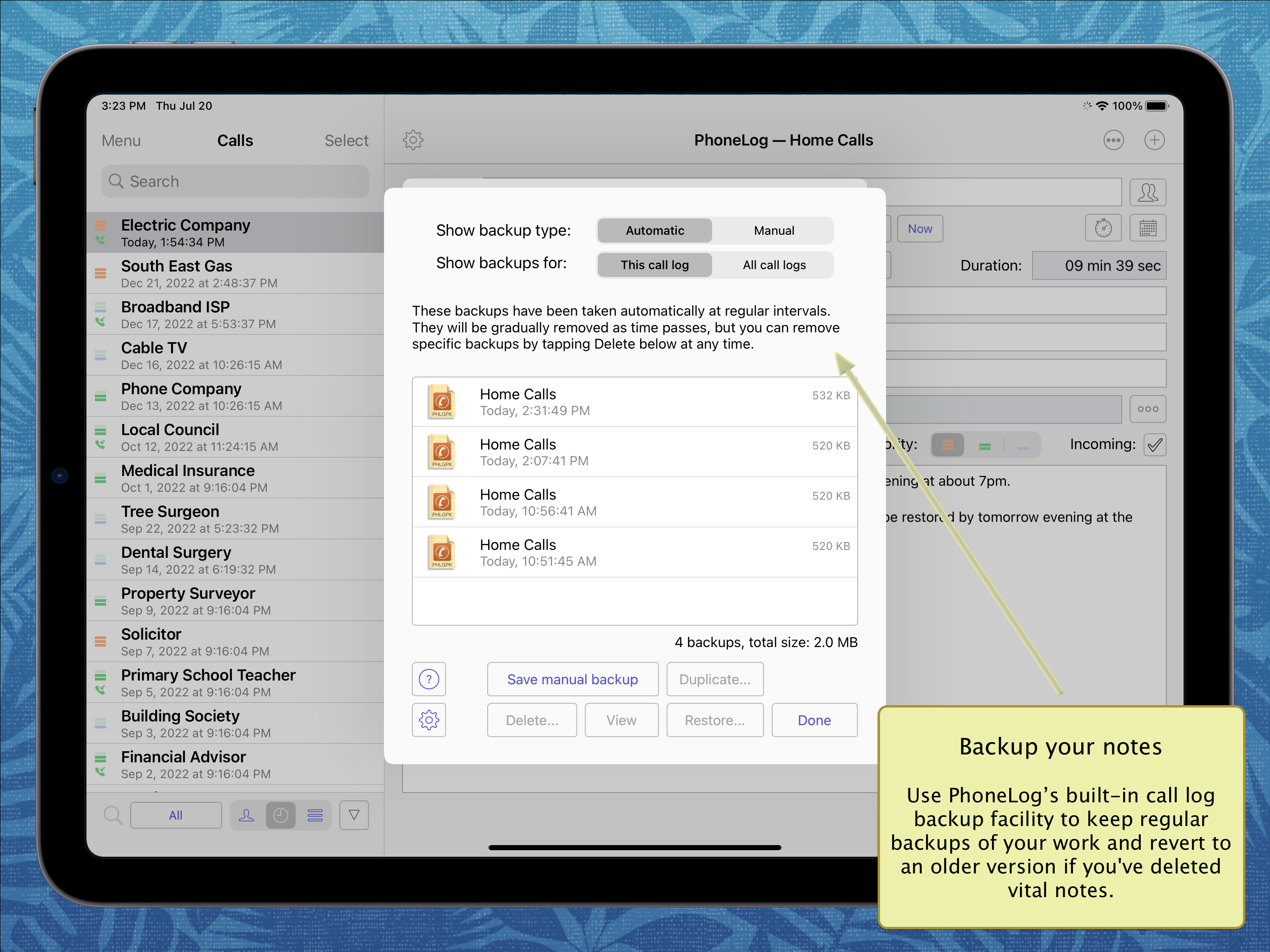Open Primary School Teacher call entry
This screenshot has height=952, width=1270.
pos(235,683)
